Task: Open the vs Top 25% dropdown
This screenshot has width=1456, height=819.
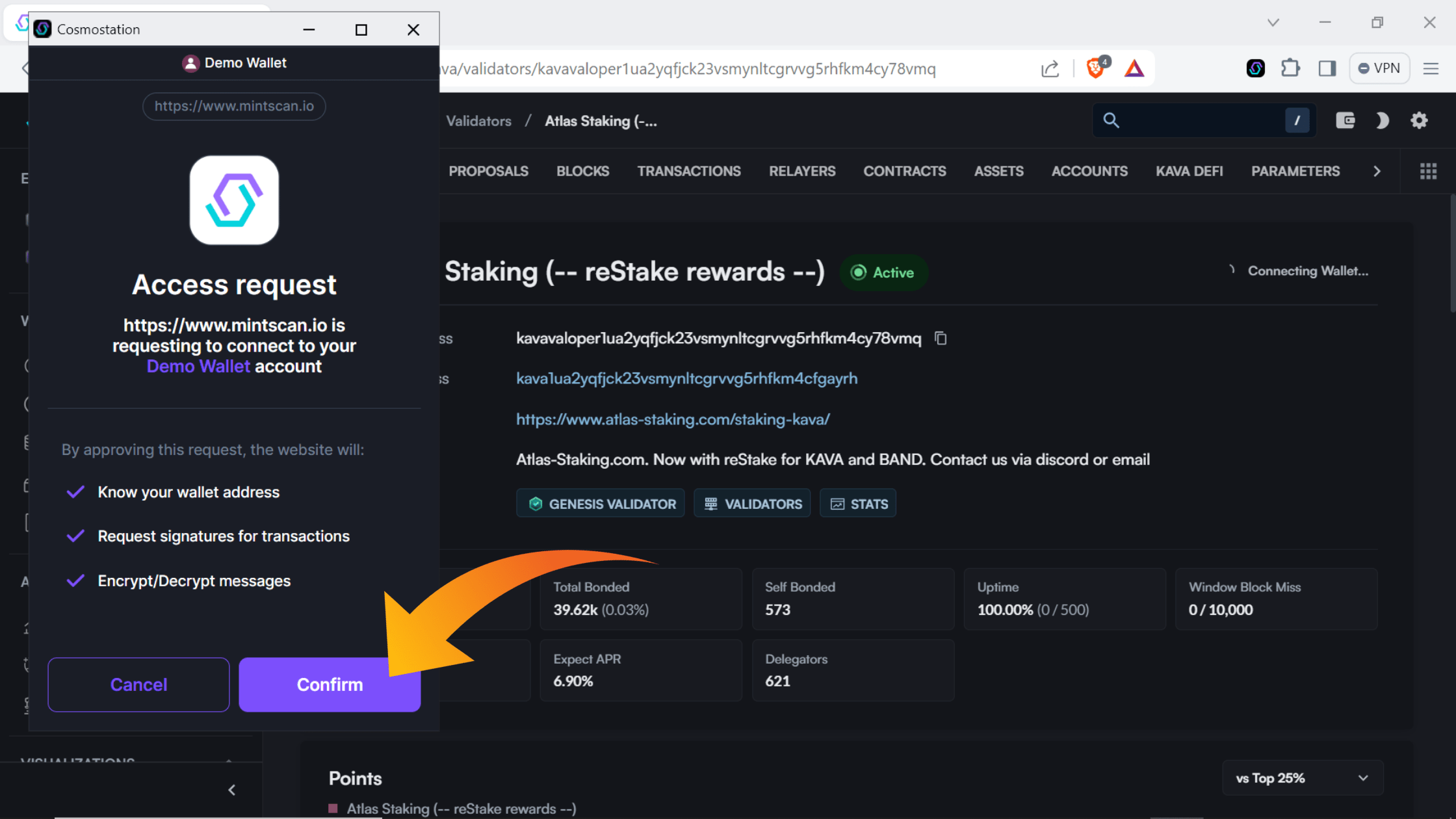Action: pos(1302,777)
